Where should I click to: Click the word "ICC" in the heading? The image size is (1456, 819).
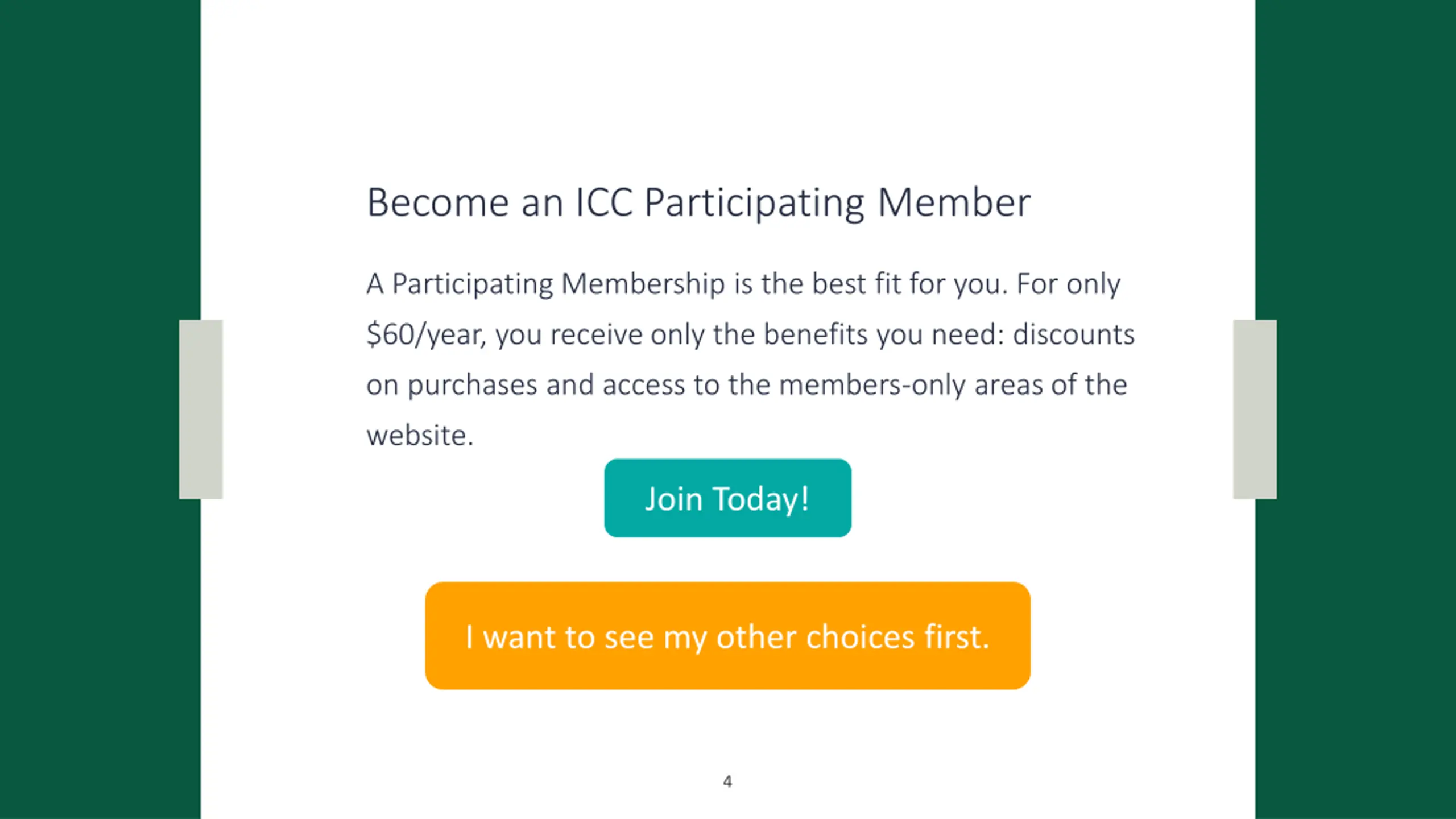604,202
